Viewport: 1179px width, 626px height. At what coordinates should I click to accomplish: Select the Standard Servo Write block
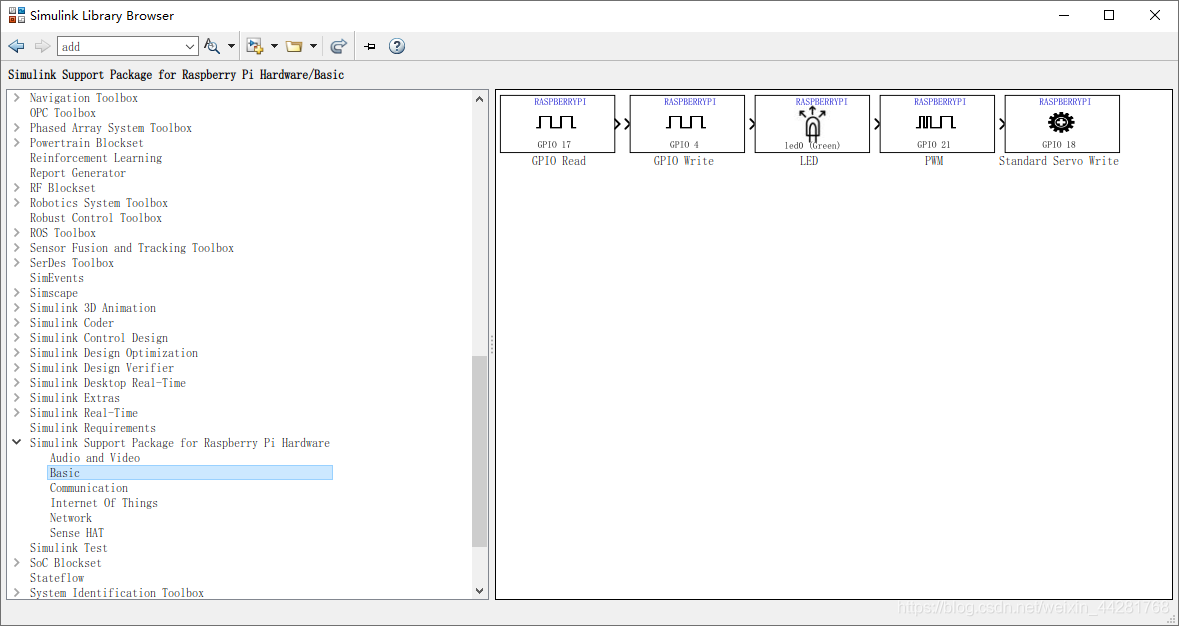pos(1062,124)
